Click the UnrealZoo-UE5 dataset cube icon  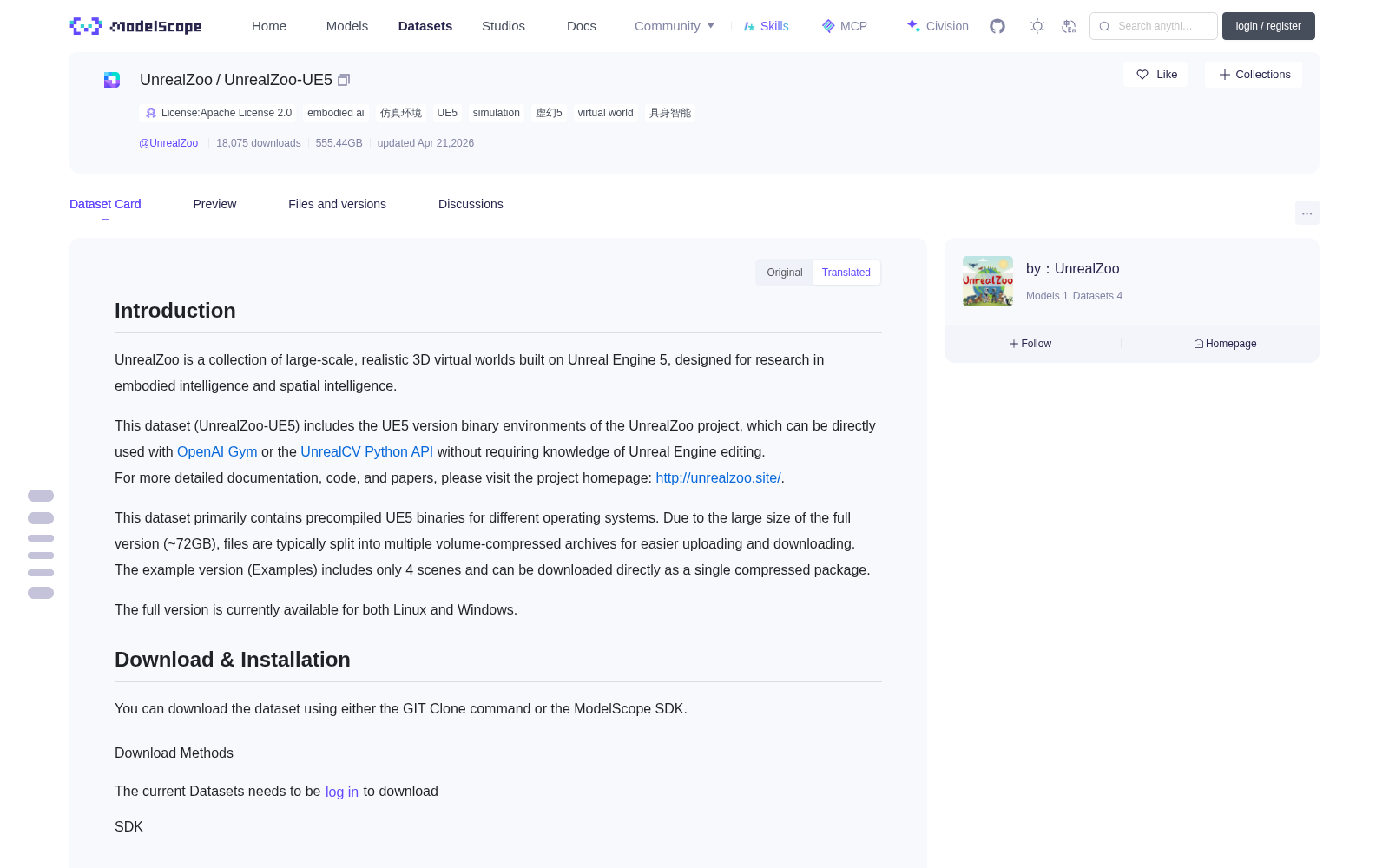point(112,80)
